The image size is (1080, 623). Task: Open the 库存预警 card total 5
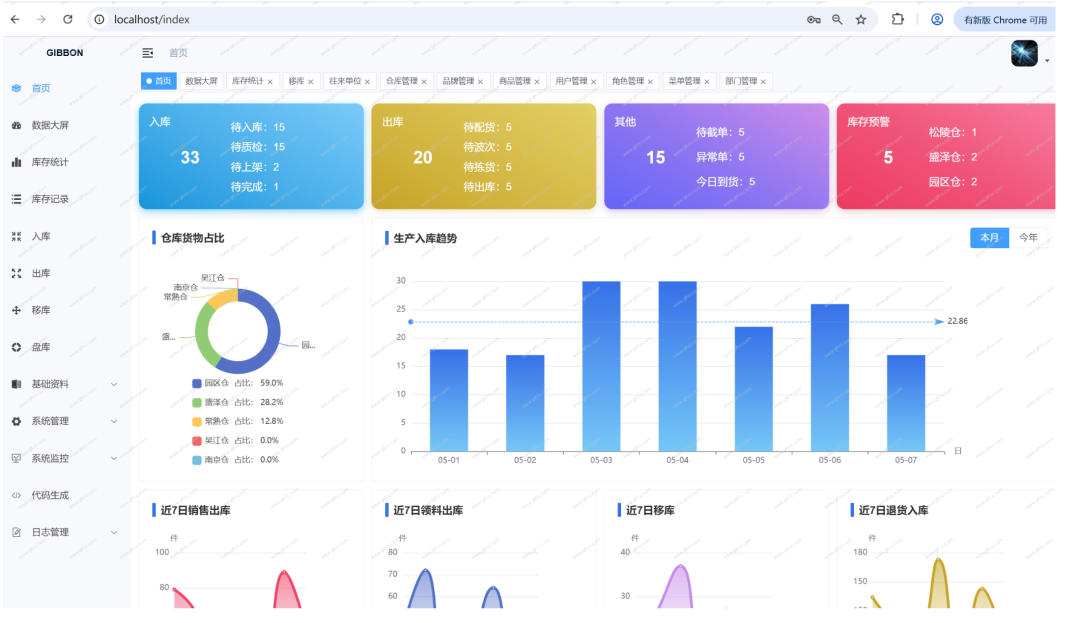(889, 158)
